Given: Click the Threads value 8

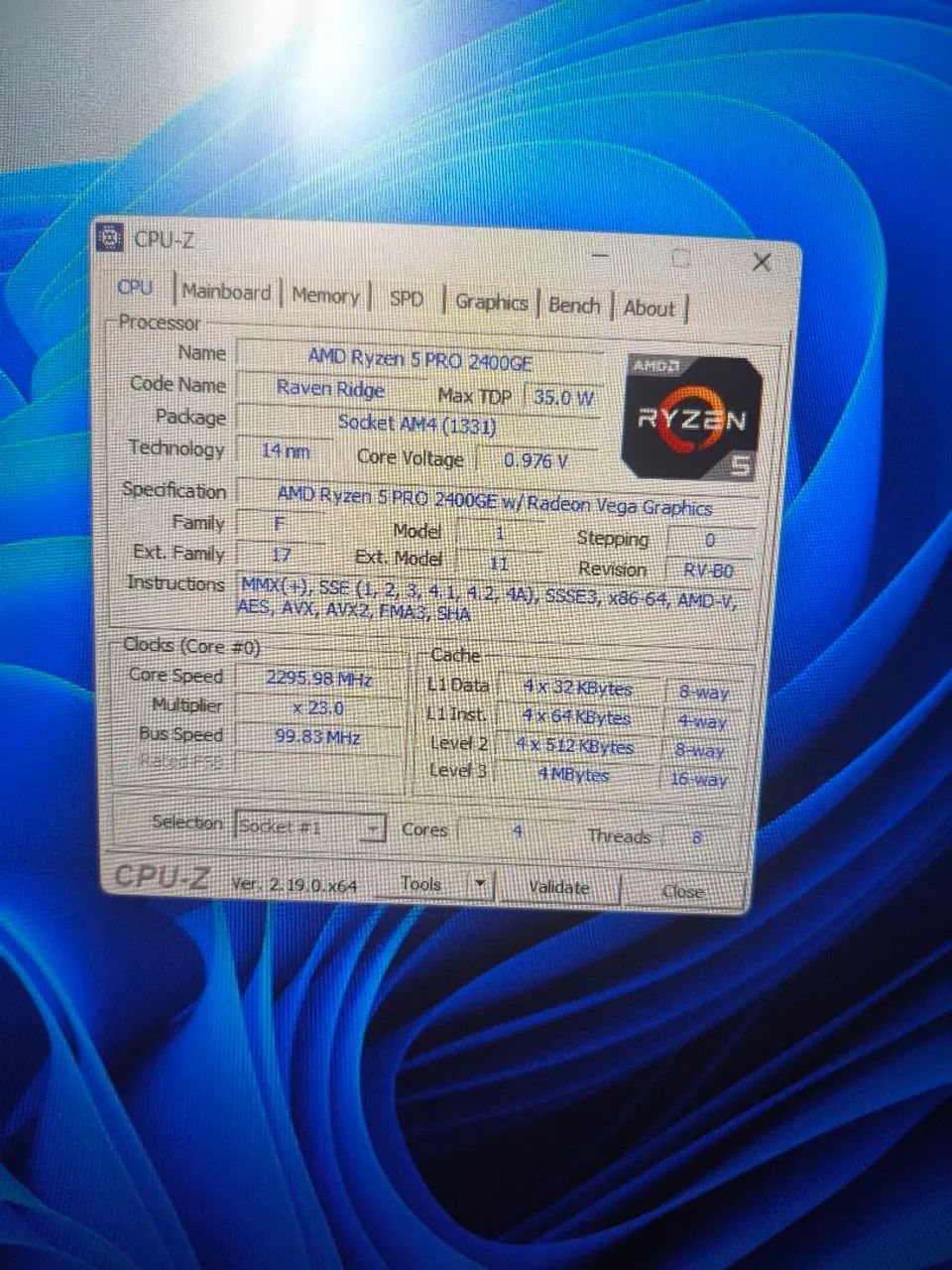Looking at the screenshot, I should click(x=696, y=838).
